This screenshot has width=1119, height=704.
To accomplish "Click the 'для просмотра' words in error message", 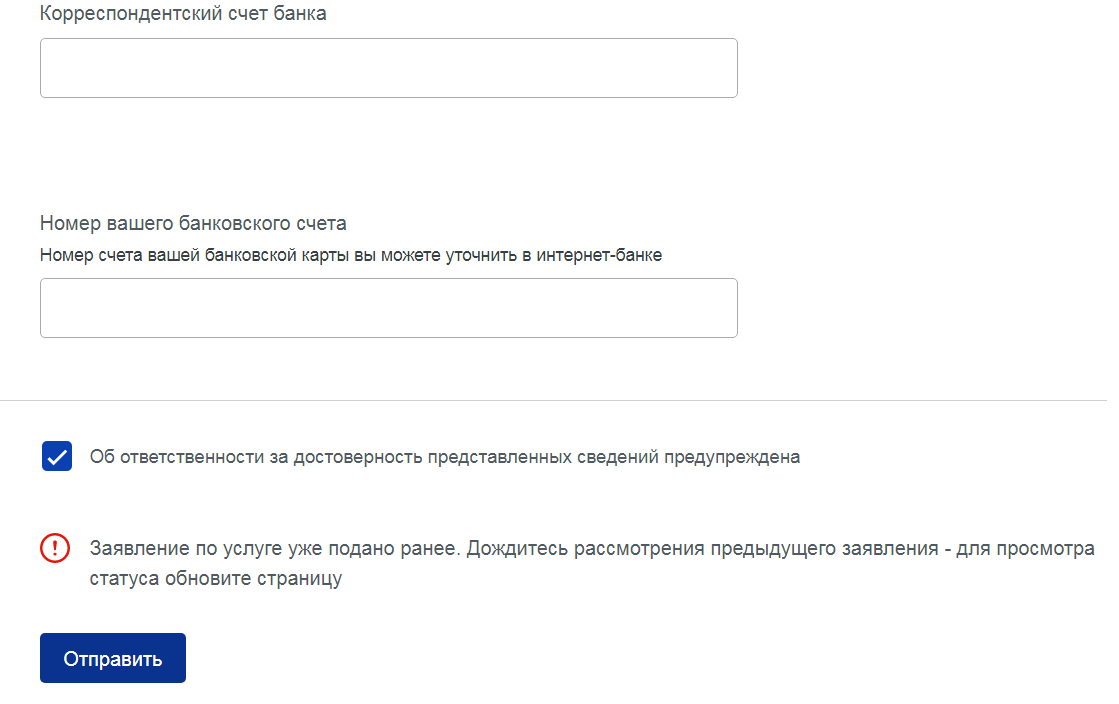I will pyautogui.click(x=1026, y=548).
